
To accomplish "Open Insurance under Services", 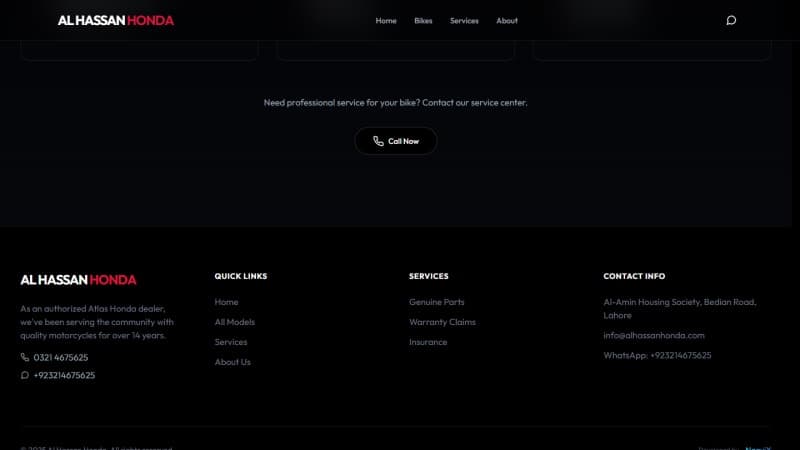I will (428, 342).
